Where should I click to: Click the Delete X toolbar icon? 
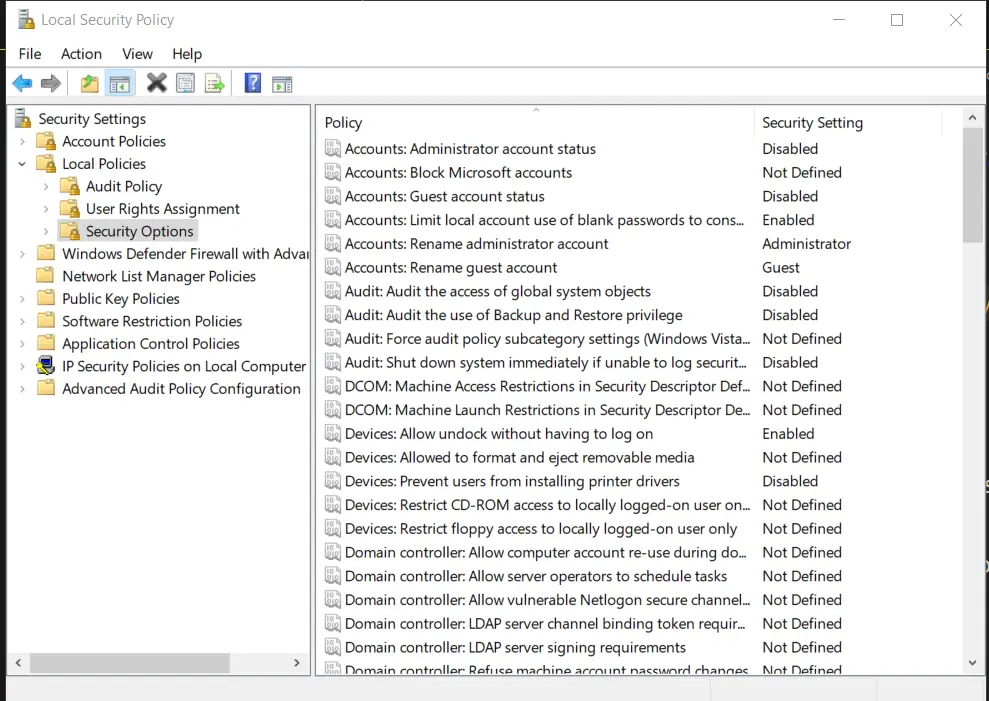pos(156,84)
